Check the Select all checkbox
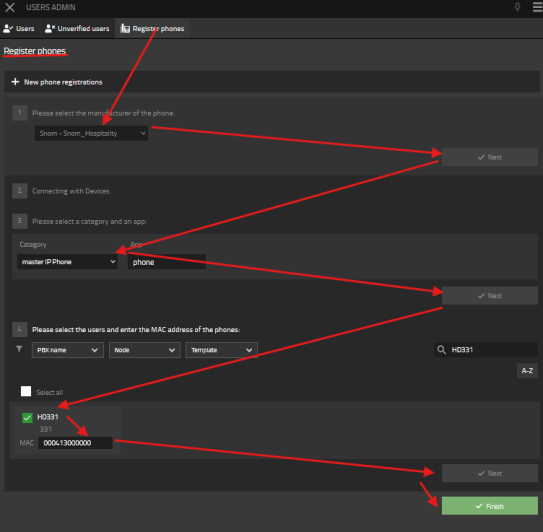This screenshot has height=532, width=543. 26,391
